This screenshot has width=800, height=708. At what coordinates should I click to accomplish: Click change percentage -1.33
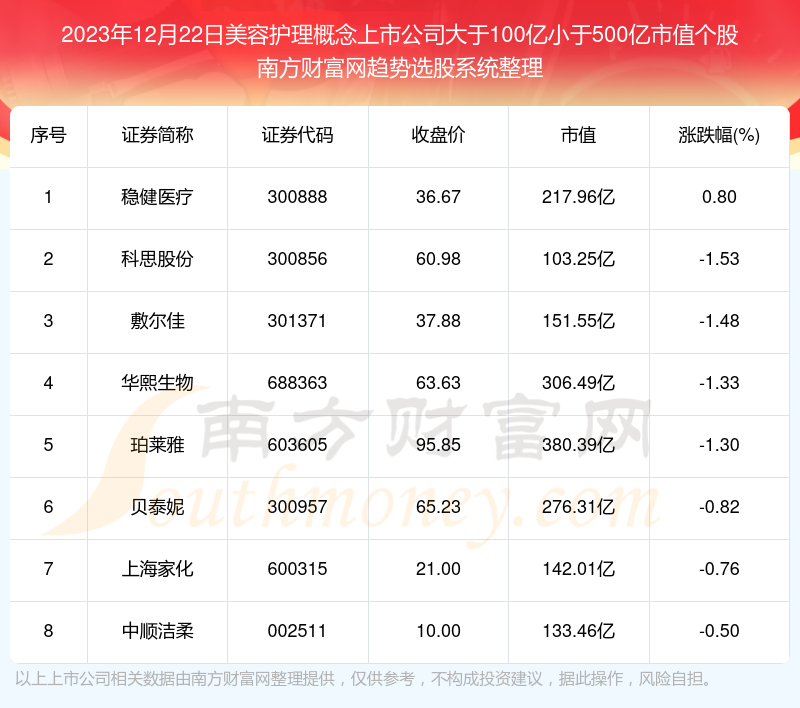pos(719,383)
